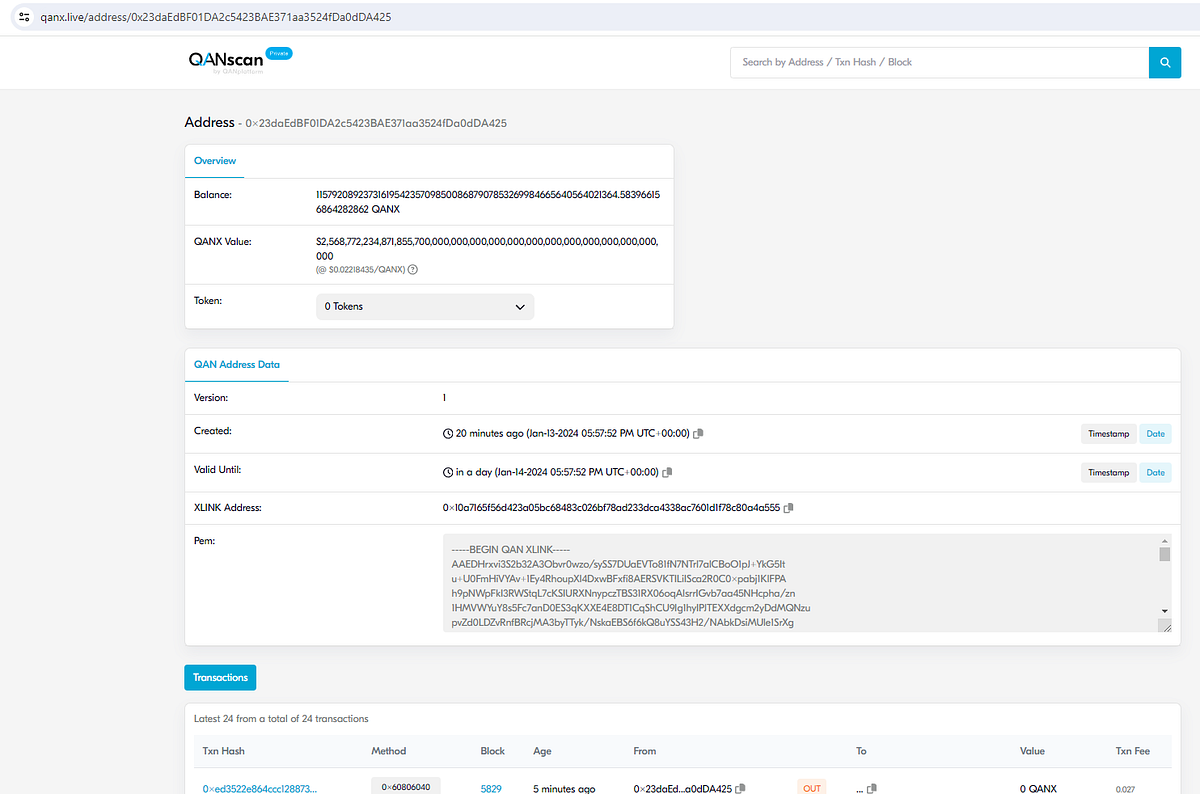Toggle the Created row to Timestamp view
The width and height of the screenshot is (1200, 794).
[1108, 433]
